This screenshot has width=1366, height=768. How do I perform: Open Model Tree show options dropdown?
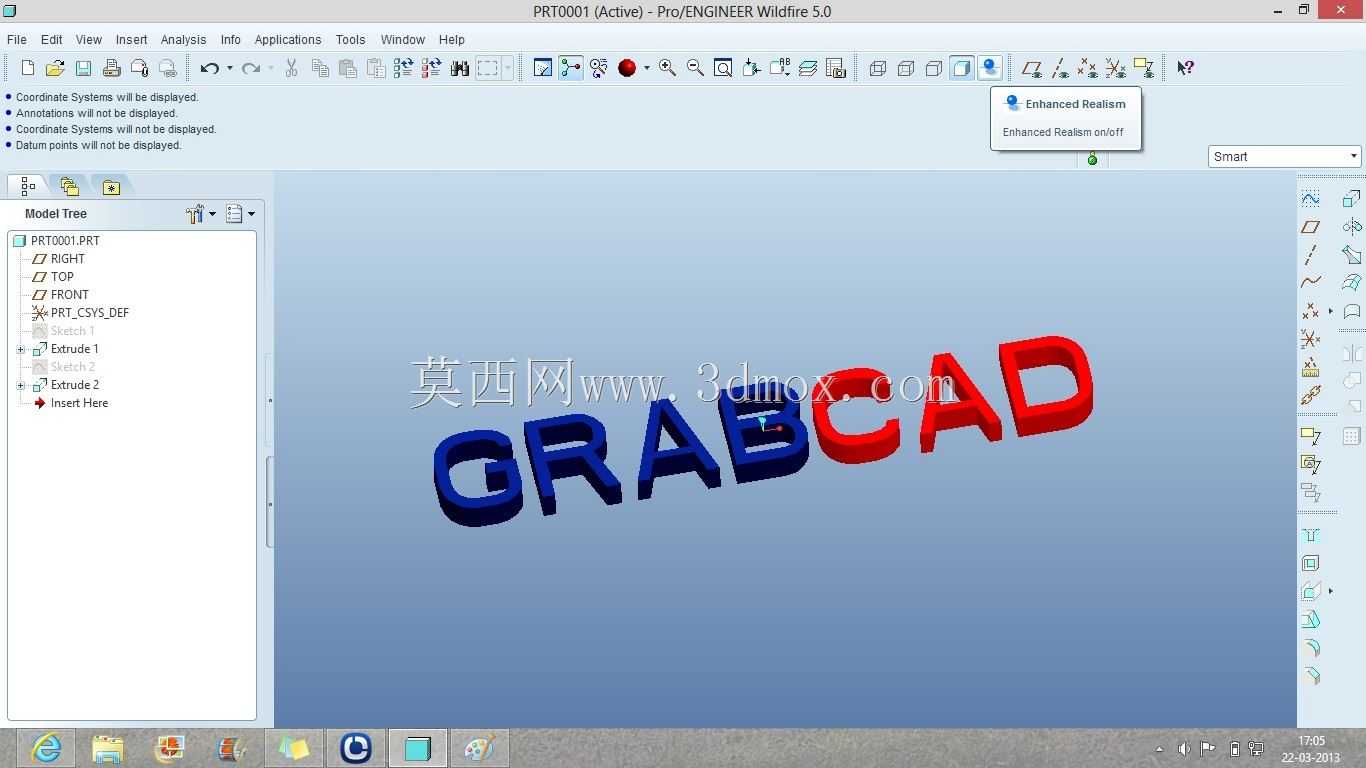pyautogui.click(x=240, y=214)
